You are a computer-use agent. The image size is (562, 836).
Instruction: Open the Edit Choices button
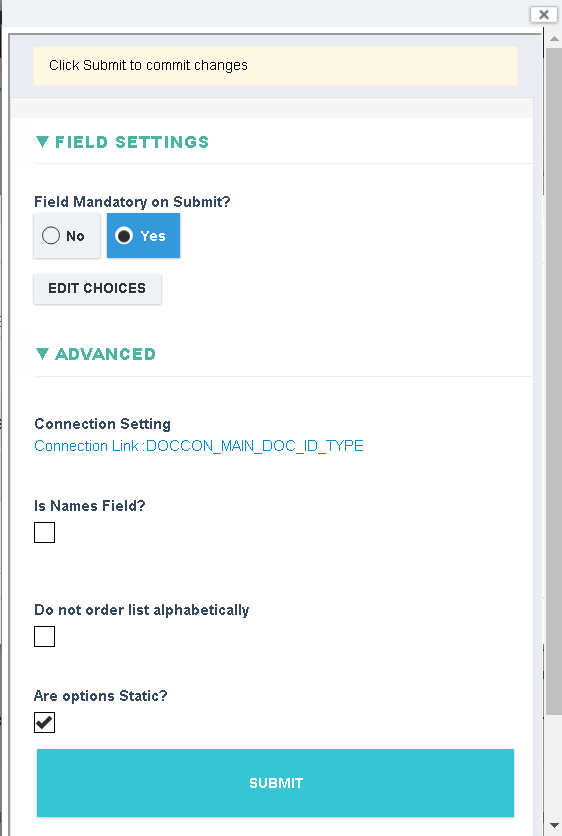coord(97,288)
